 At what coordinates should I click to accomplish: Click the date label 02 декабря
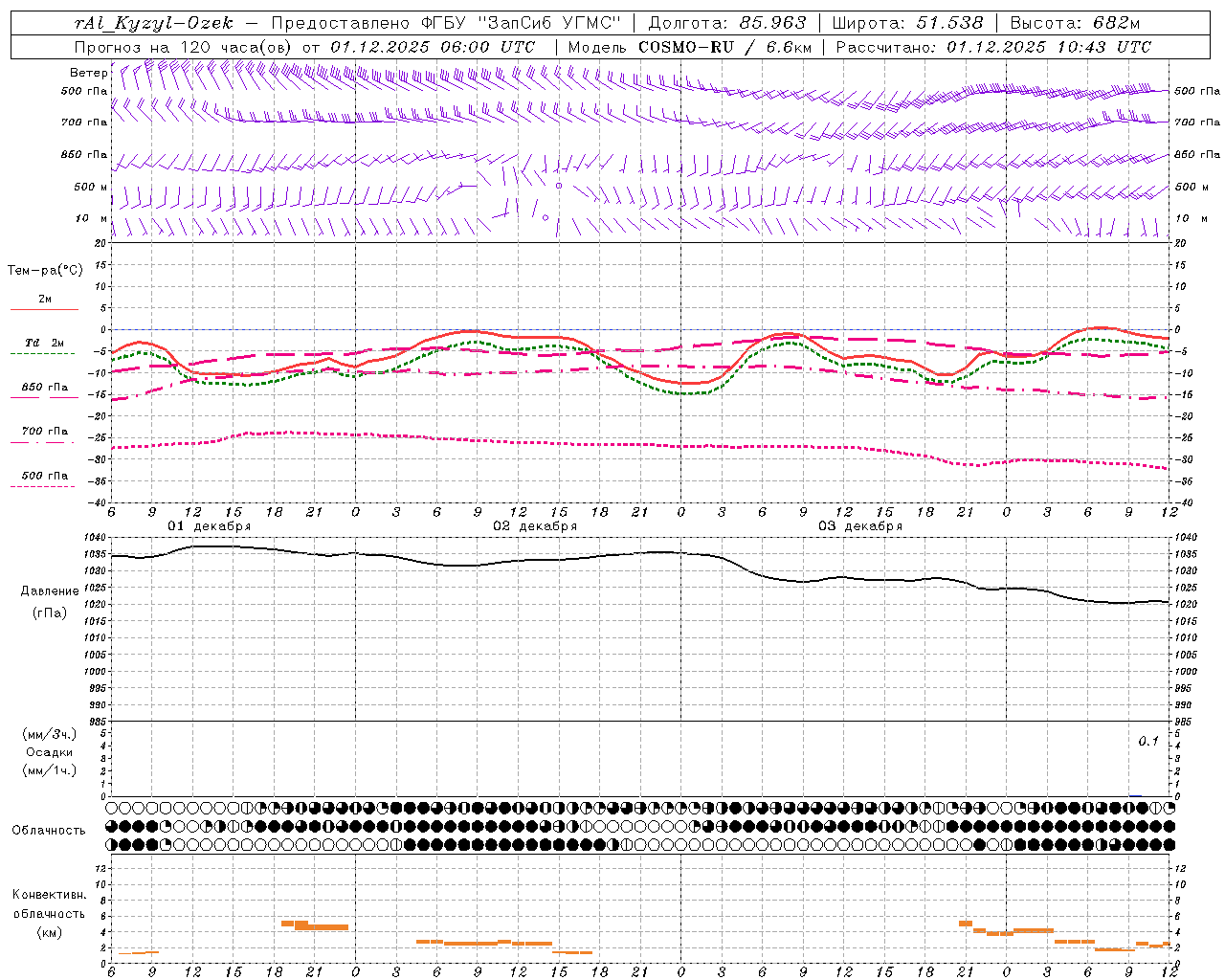(x=535, y=526)
